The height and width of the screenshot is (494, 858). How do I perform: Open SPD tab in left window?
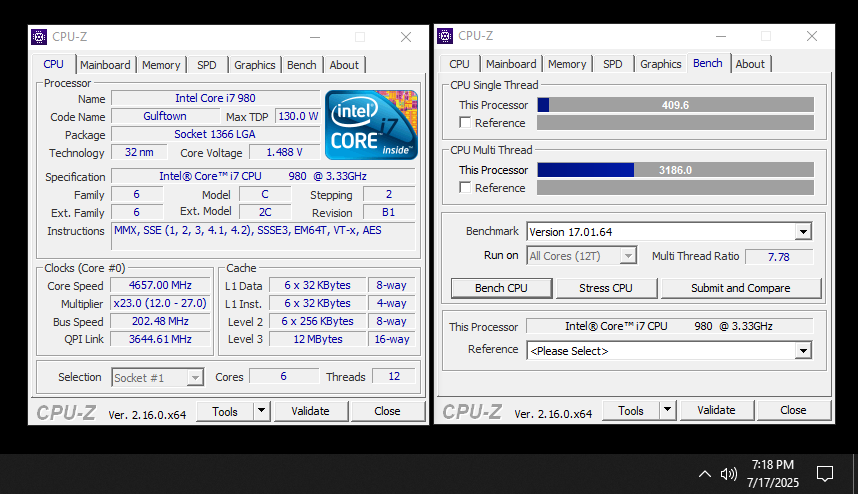click(206, 65)
